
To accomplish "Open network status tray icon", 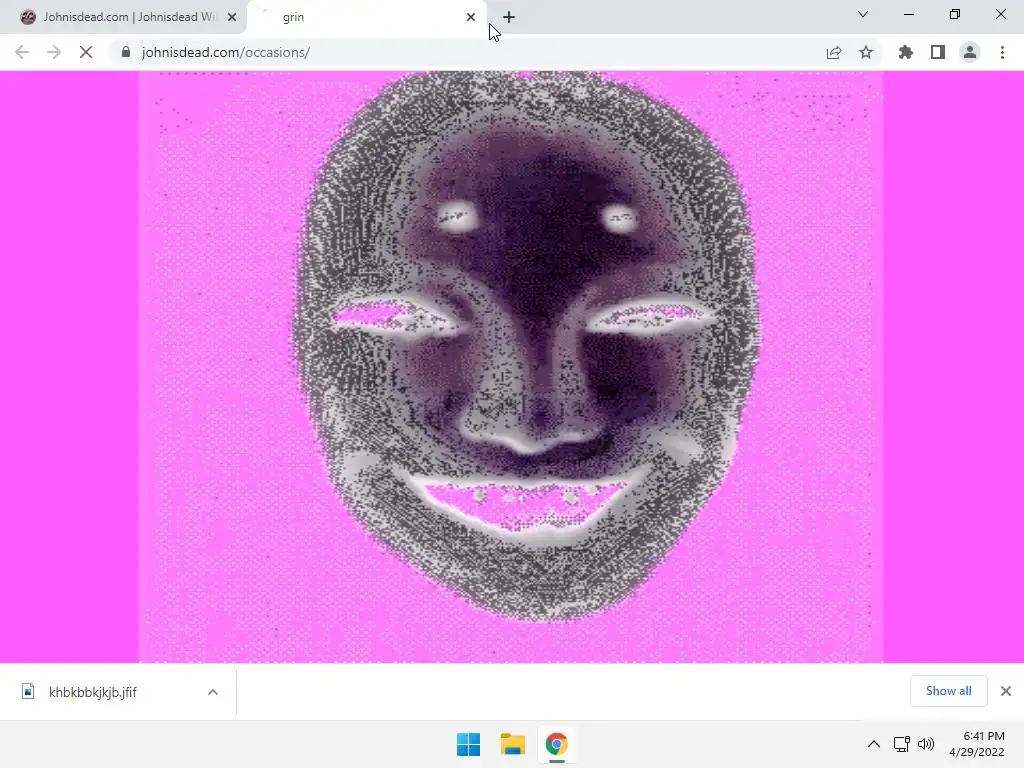I will pos(902,744).
